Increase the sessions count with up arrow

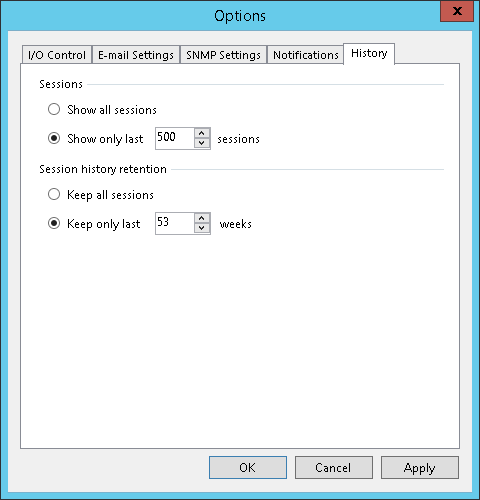[x=202, y=134]
